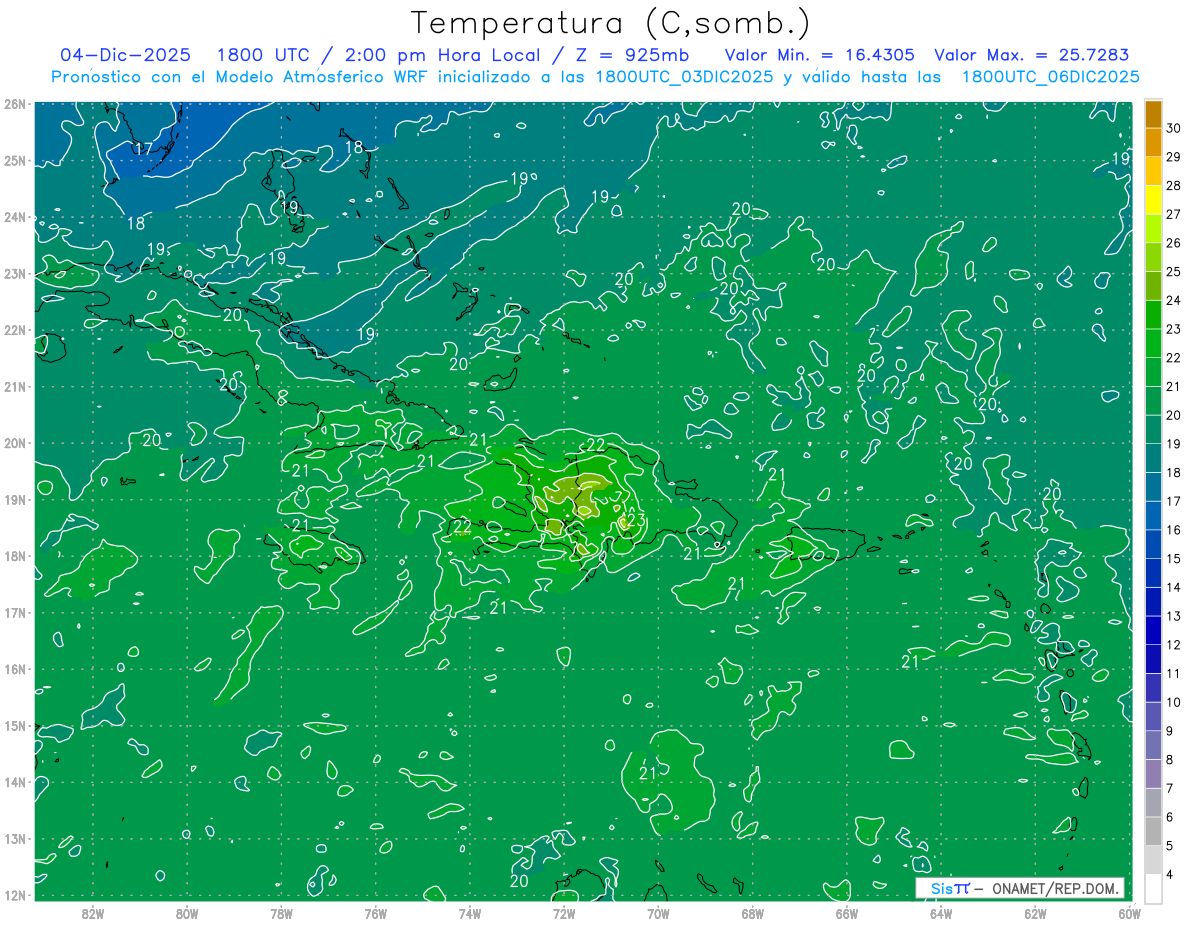Image resolution: width=1200 pixels, height=927 pixels.
Task: Click the '80W' longitude axis label
Action: pos(187,913)
